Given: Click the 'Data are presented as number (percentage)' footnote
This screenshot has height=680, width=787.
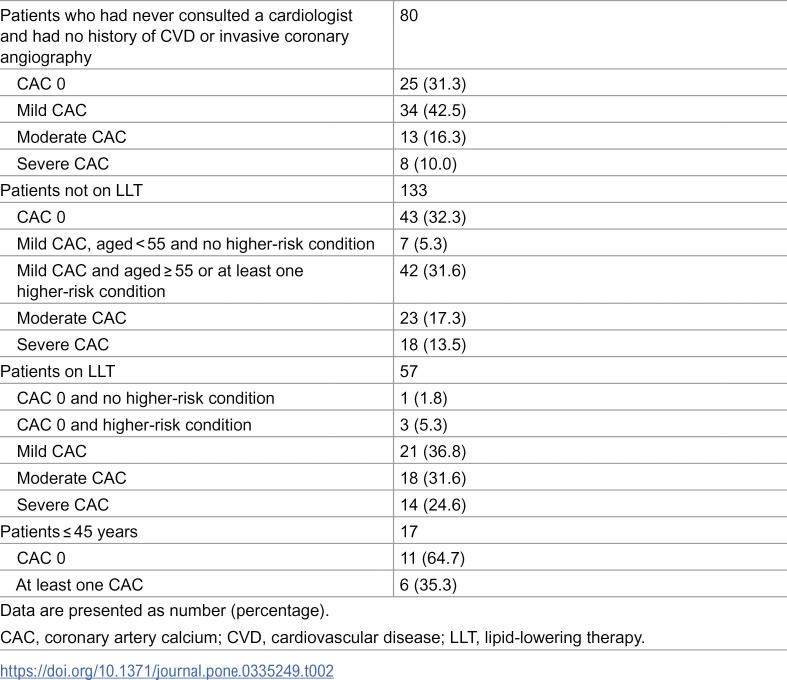Looking at the screenshot, I should coord(165,610).
